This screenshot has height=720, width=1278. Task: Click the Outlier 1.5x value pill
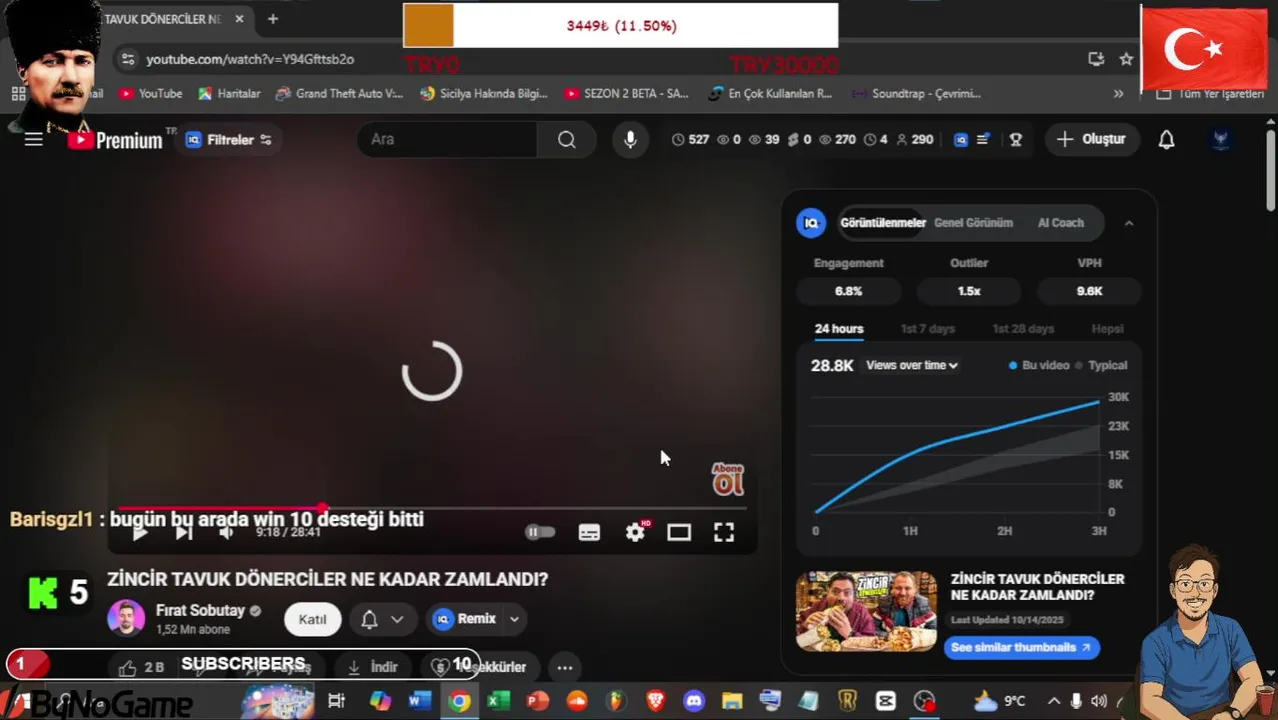tap(968, 291)
